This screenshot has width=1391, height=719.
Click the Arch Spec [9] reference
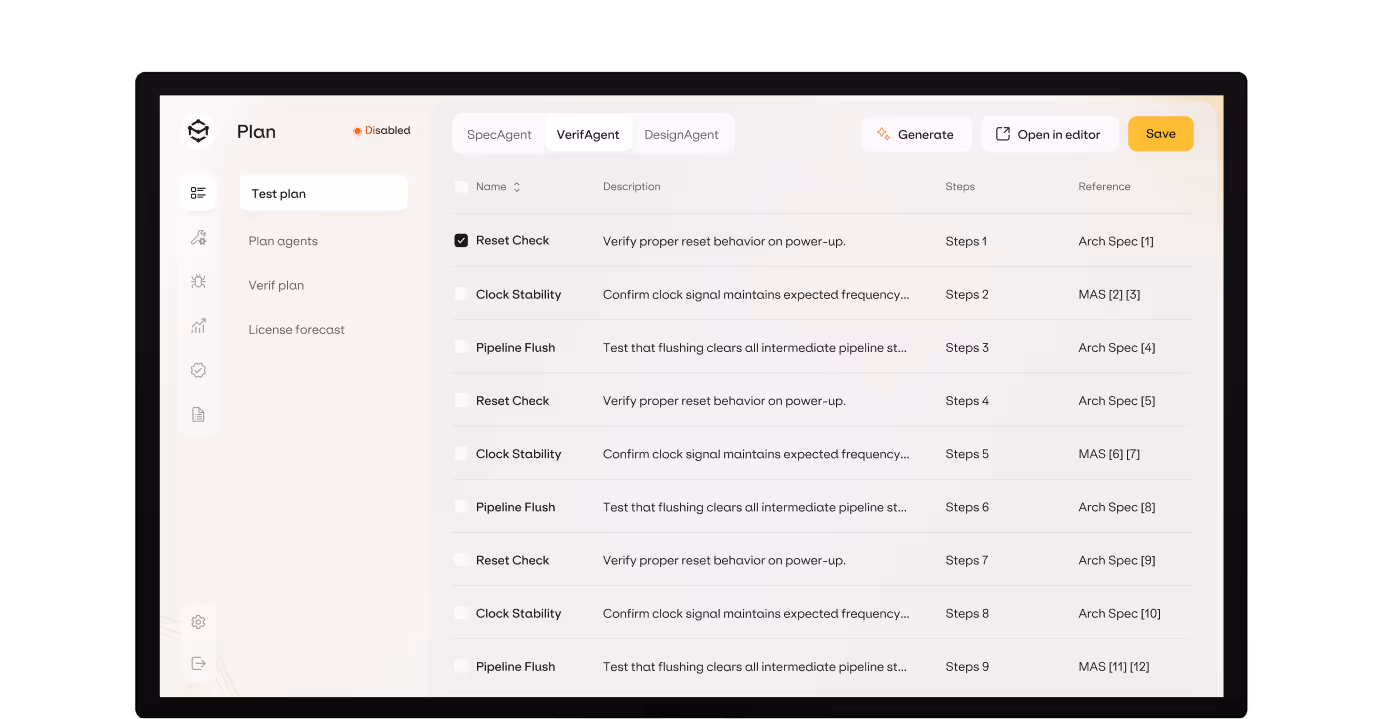click(1117, 560)
